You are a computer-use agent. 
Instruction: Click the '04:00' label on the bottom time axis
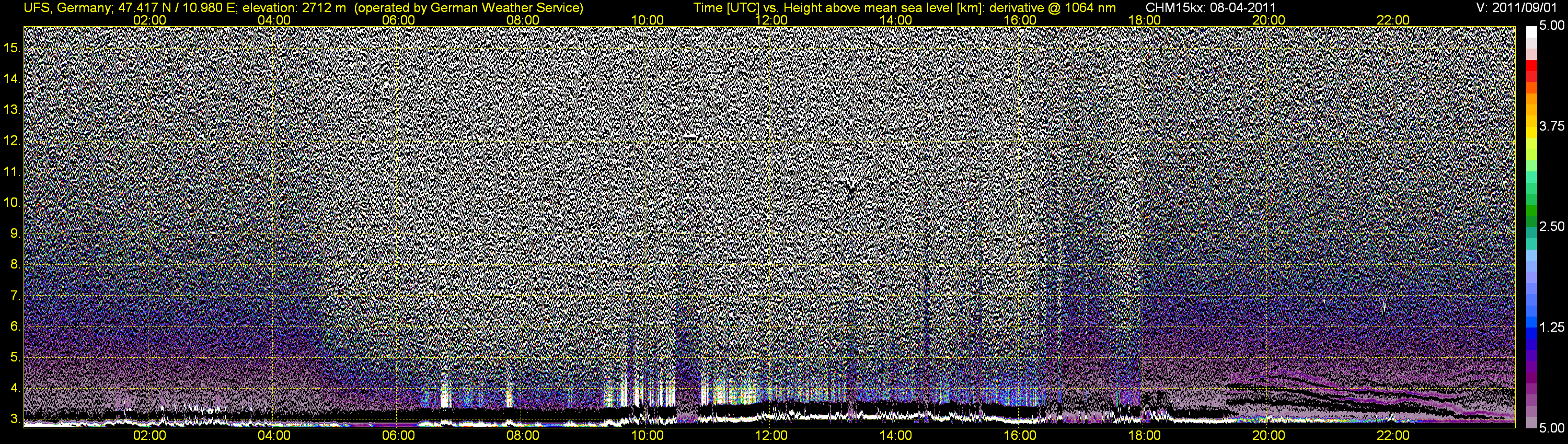(274, 436)
